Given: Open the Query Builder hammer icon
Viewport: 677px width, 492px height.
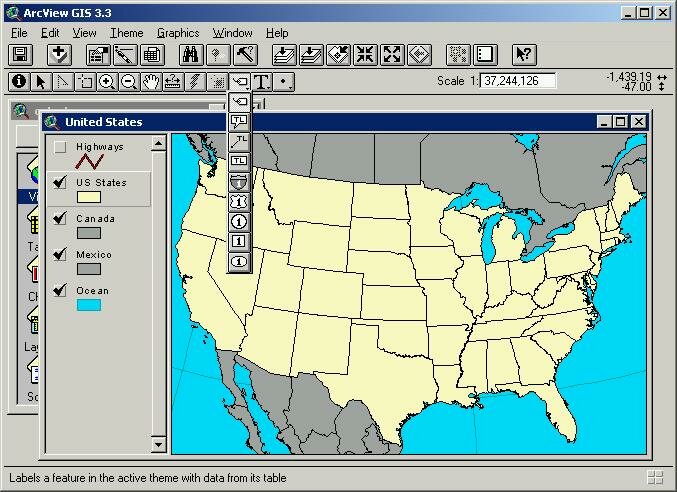Looking at the screenshot, I should (x=245, y=55).
